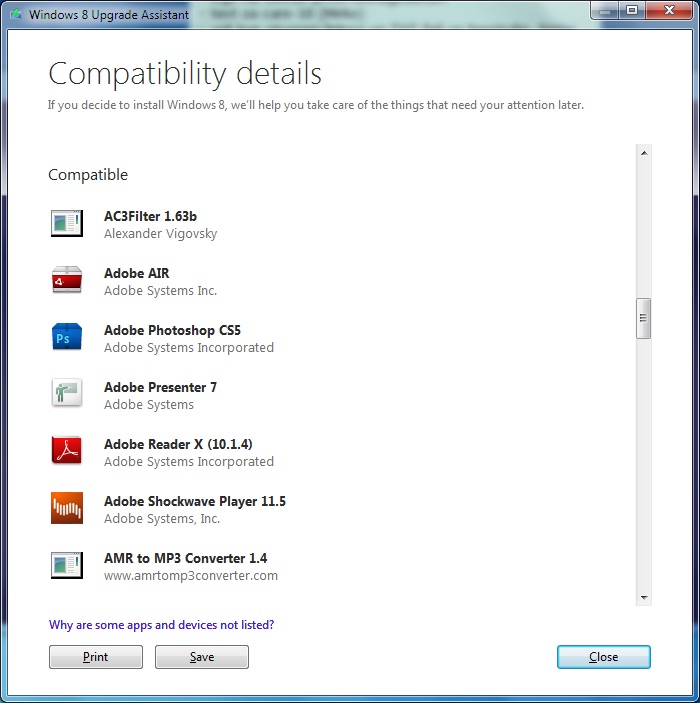Click the 'Compatible' section heading
700x703 pixels.
[88, 175]
